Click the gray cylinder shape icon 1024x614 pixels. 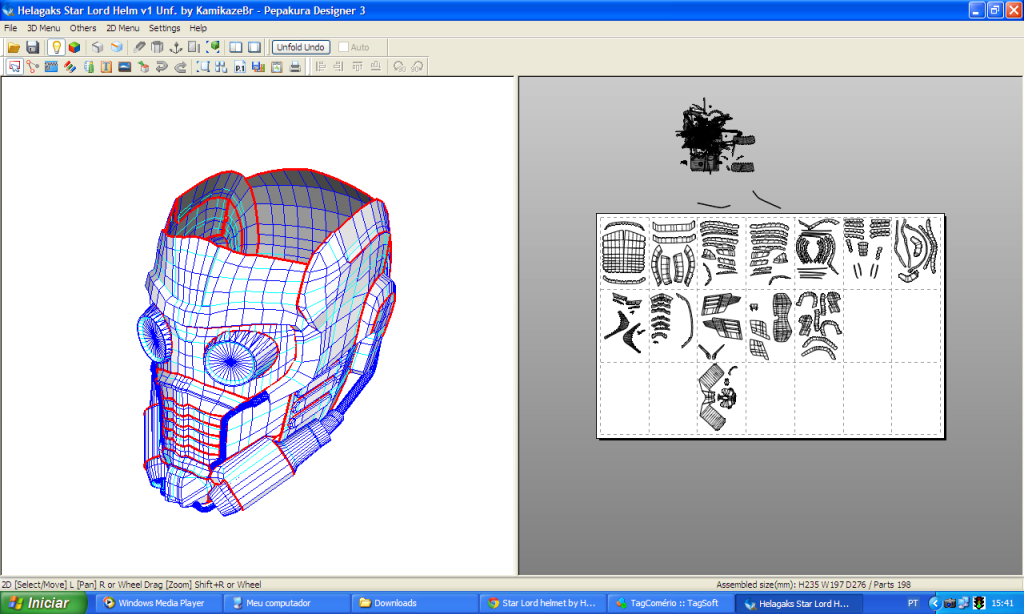coord(157,47)
